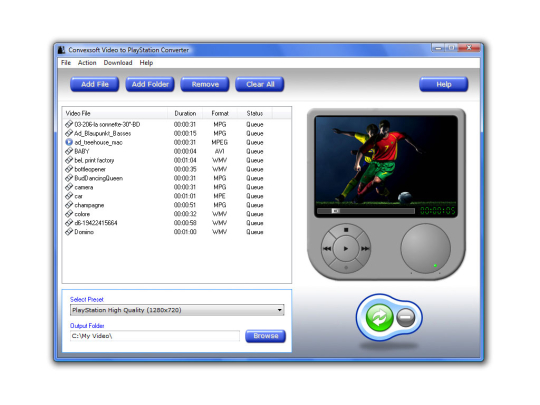Click the film icon beside 03-206-la sonnette-30"-BD
This screenshot has height=405, width=540.
tap(69, 124)
